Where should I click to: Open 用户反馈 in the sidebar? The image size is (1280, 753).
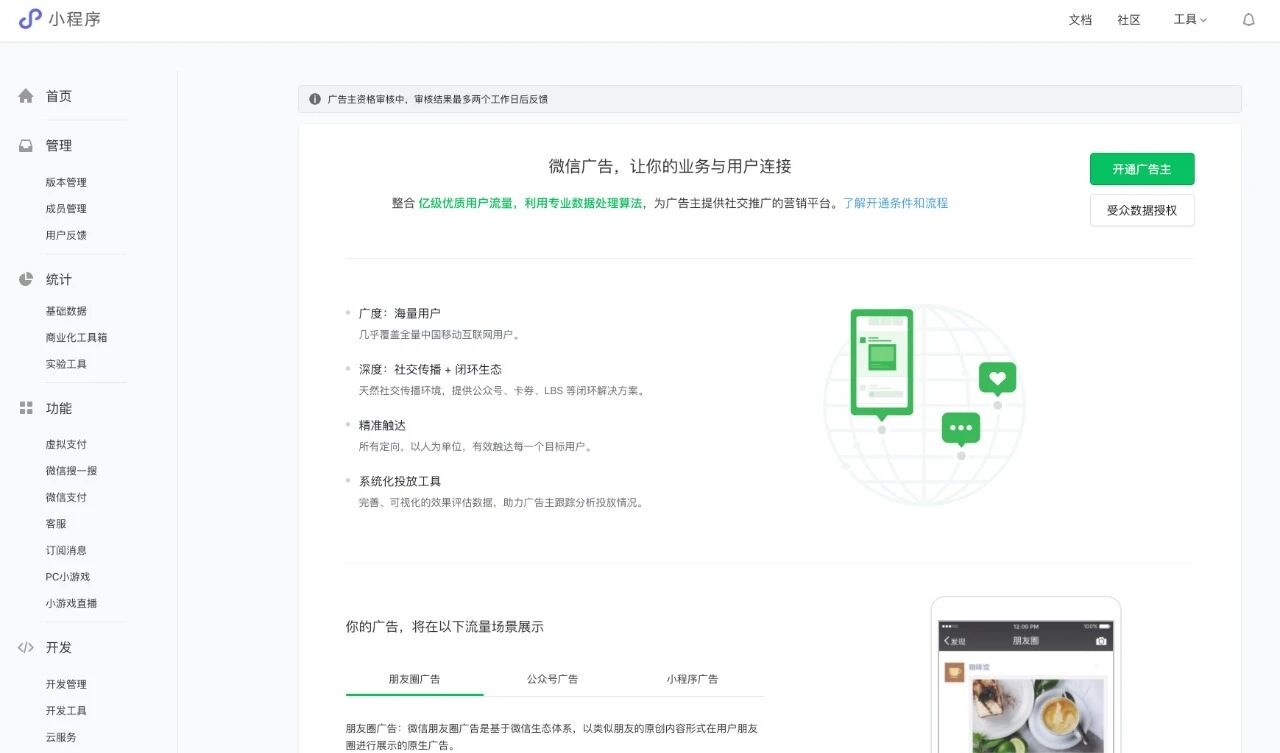point(66,235)
